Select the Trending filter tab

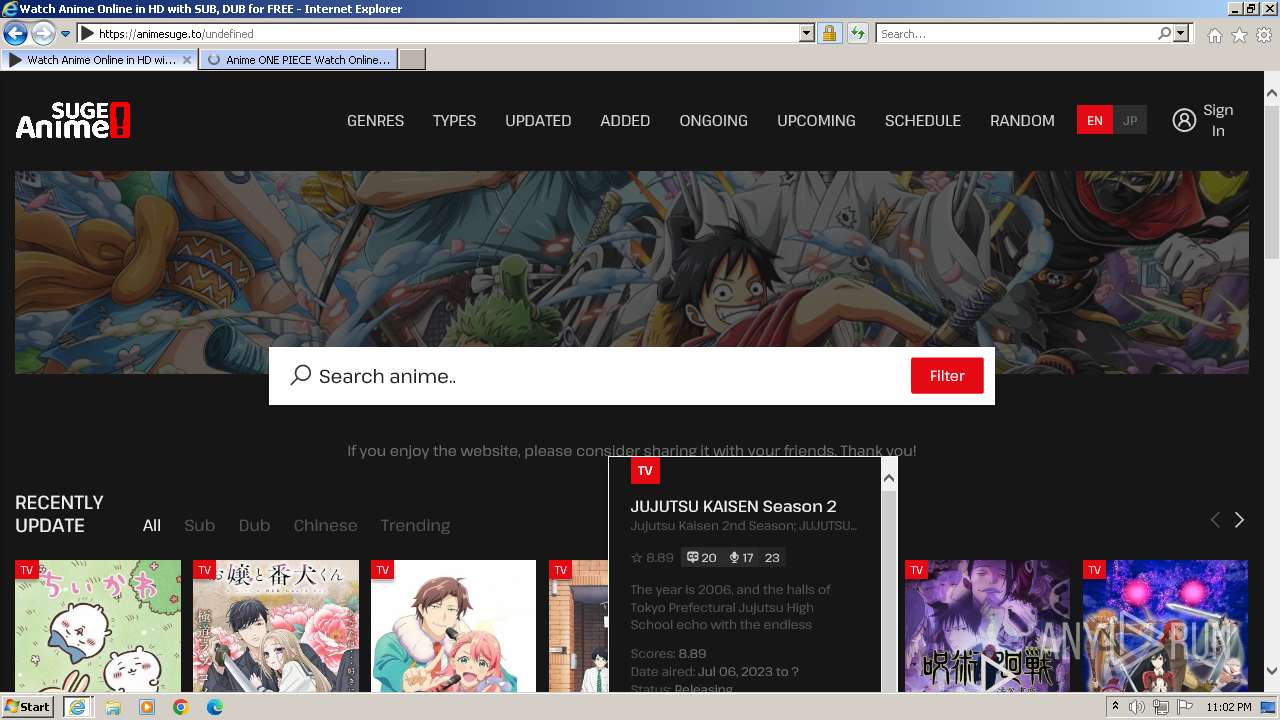[415, 525]
